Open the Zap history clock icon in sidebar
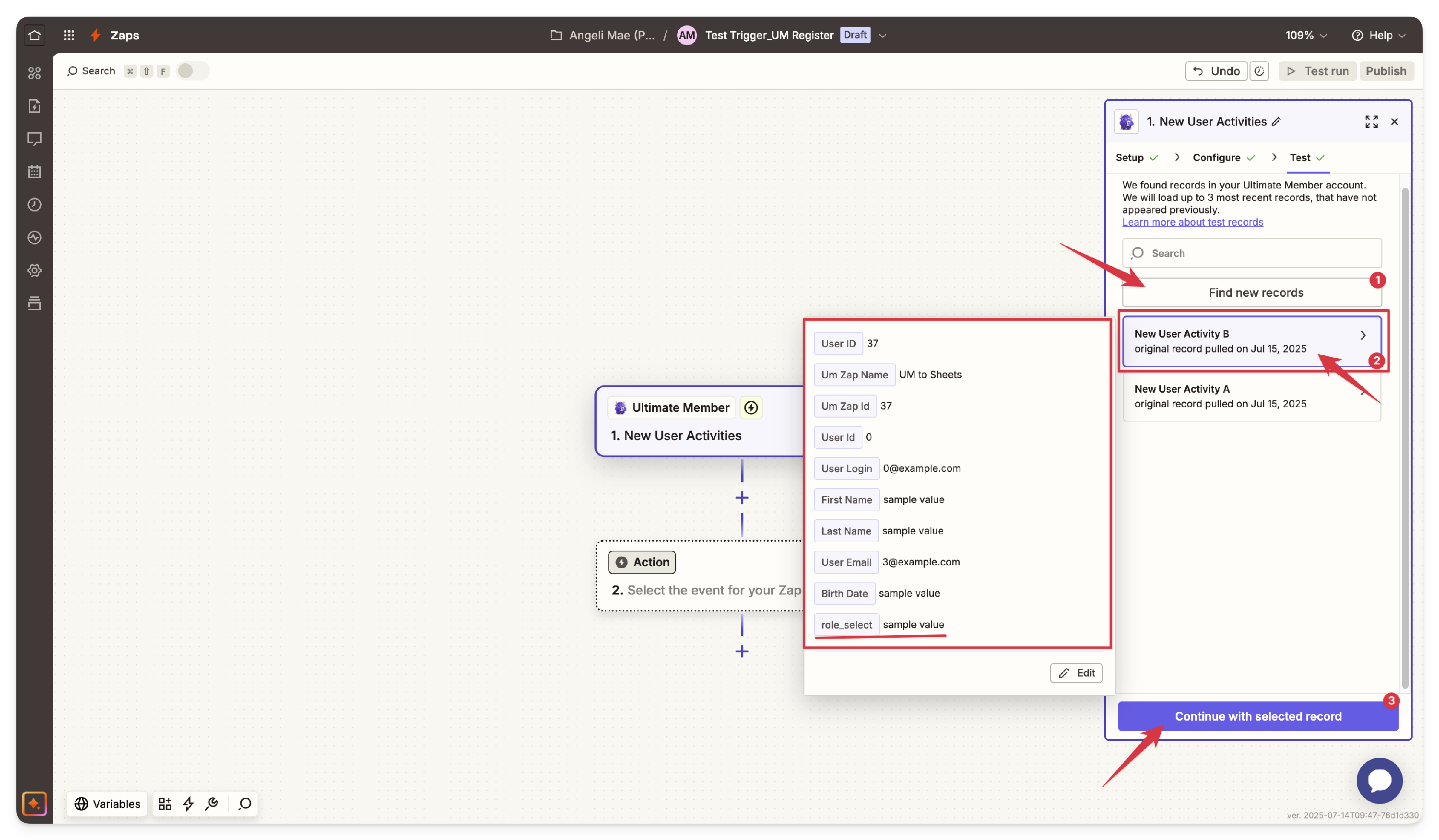The image size is (1439, 840). click(x=34, y=205)
